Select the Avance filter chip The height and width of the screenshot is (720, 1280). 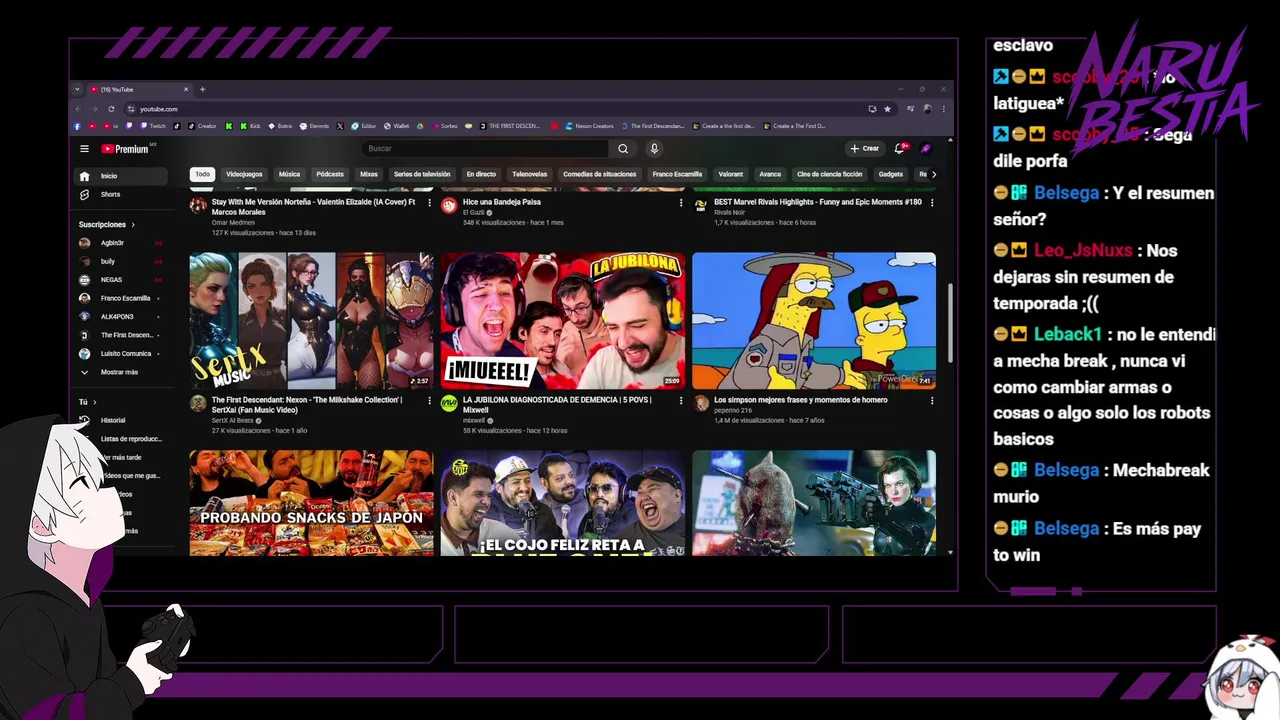tap(770, 174)
